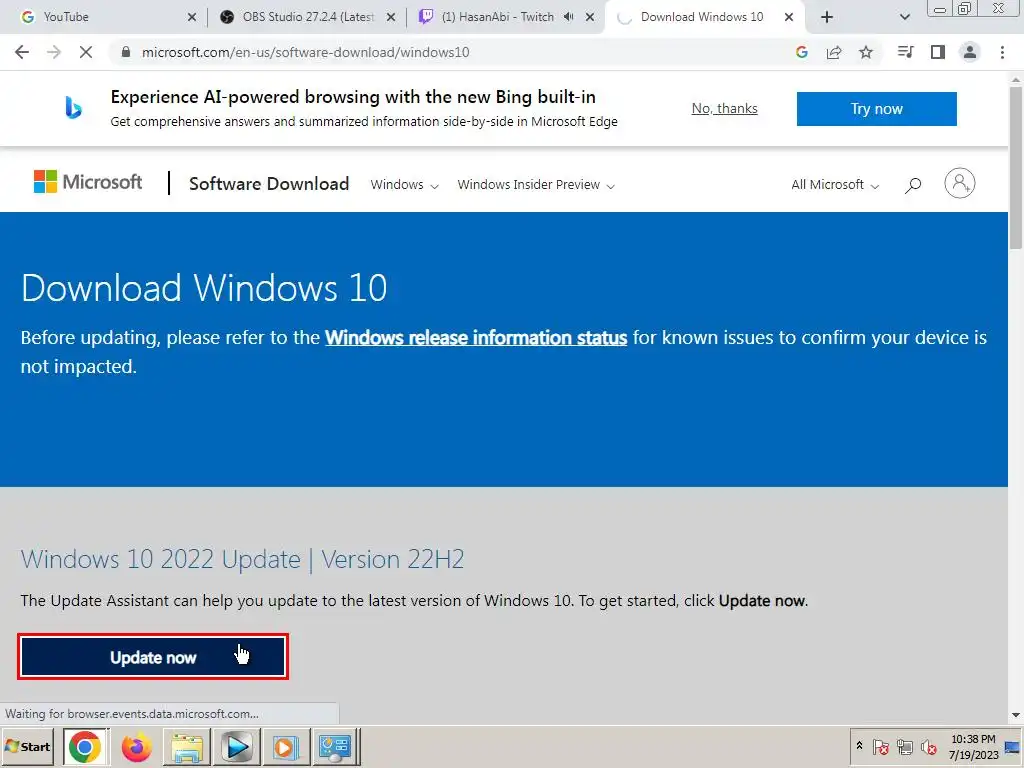Image resolution: width=1024 pixels, height=768 pixels.
Task: Launch Firefox from the taskbar
Action: [136, 746]
